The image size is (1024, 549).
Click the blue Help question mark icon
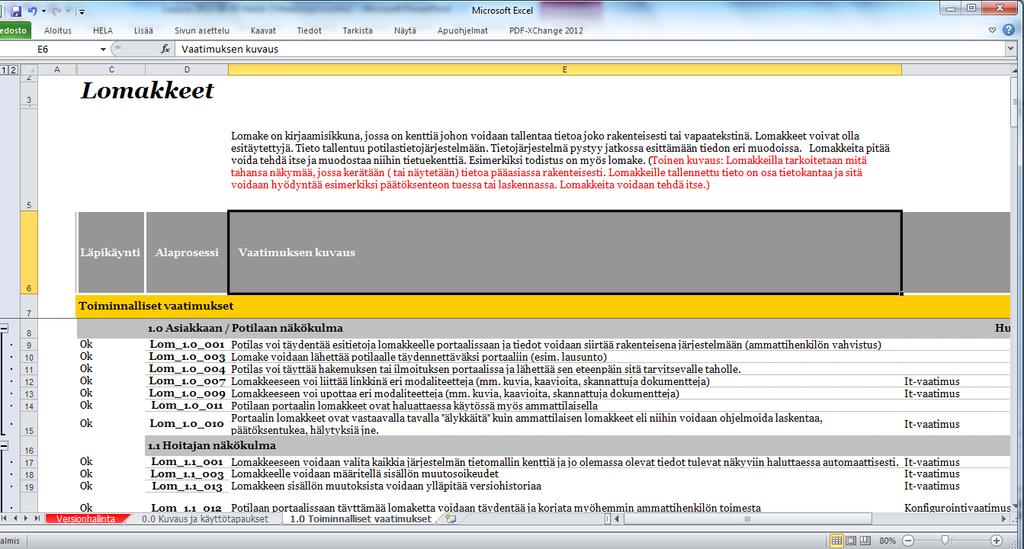point(1009,30)
